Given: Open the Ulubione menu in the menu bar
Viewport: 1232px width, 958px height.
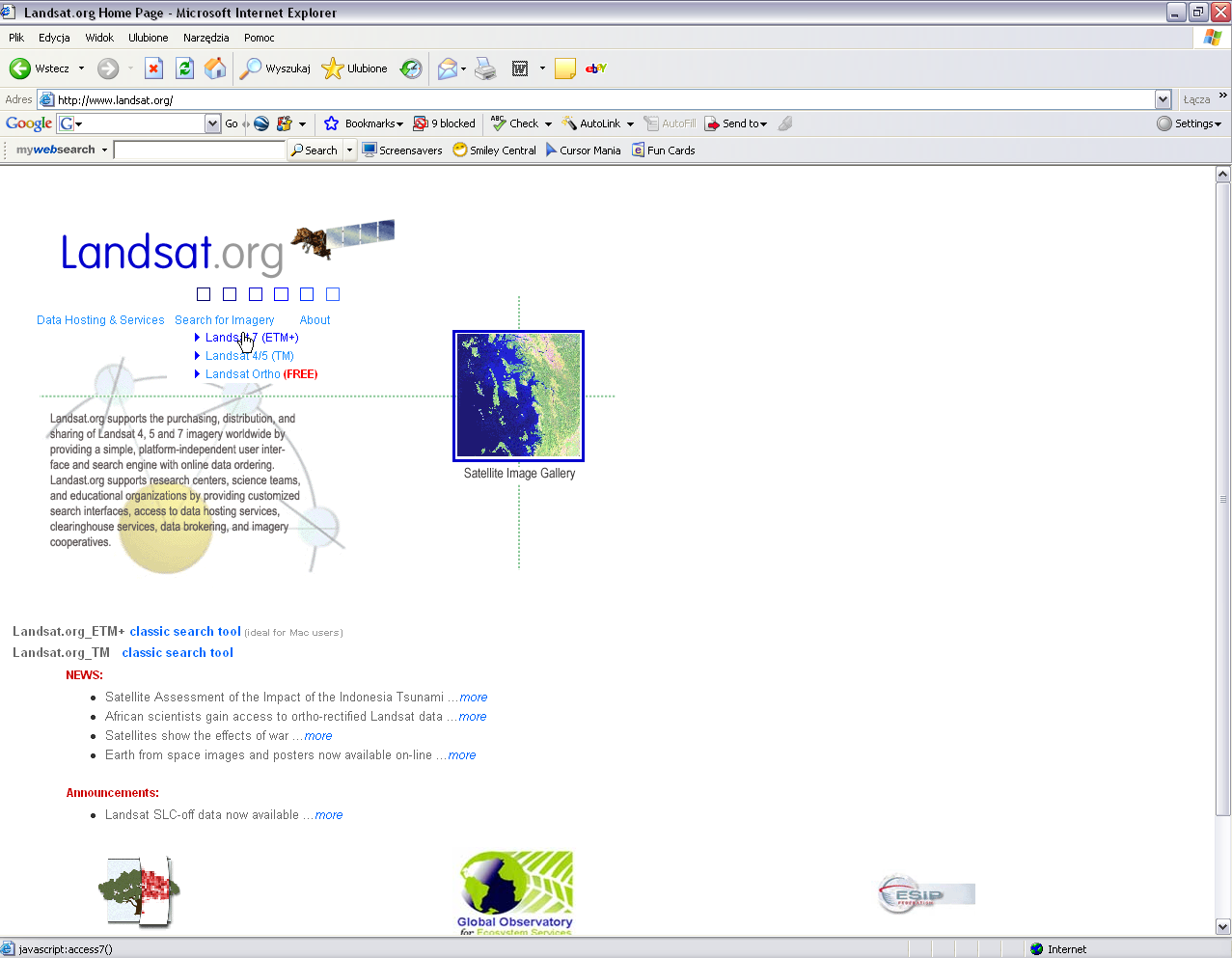Looking at the screenshot, I should pos(149,38).
